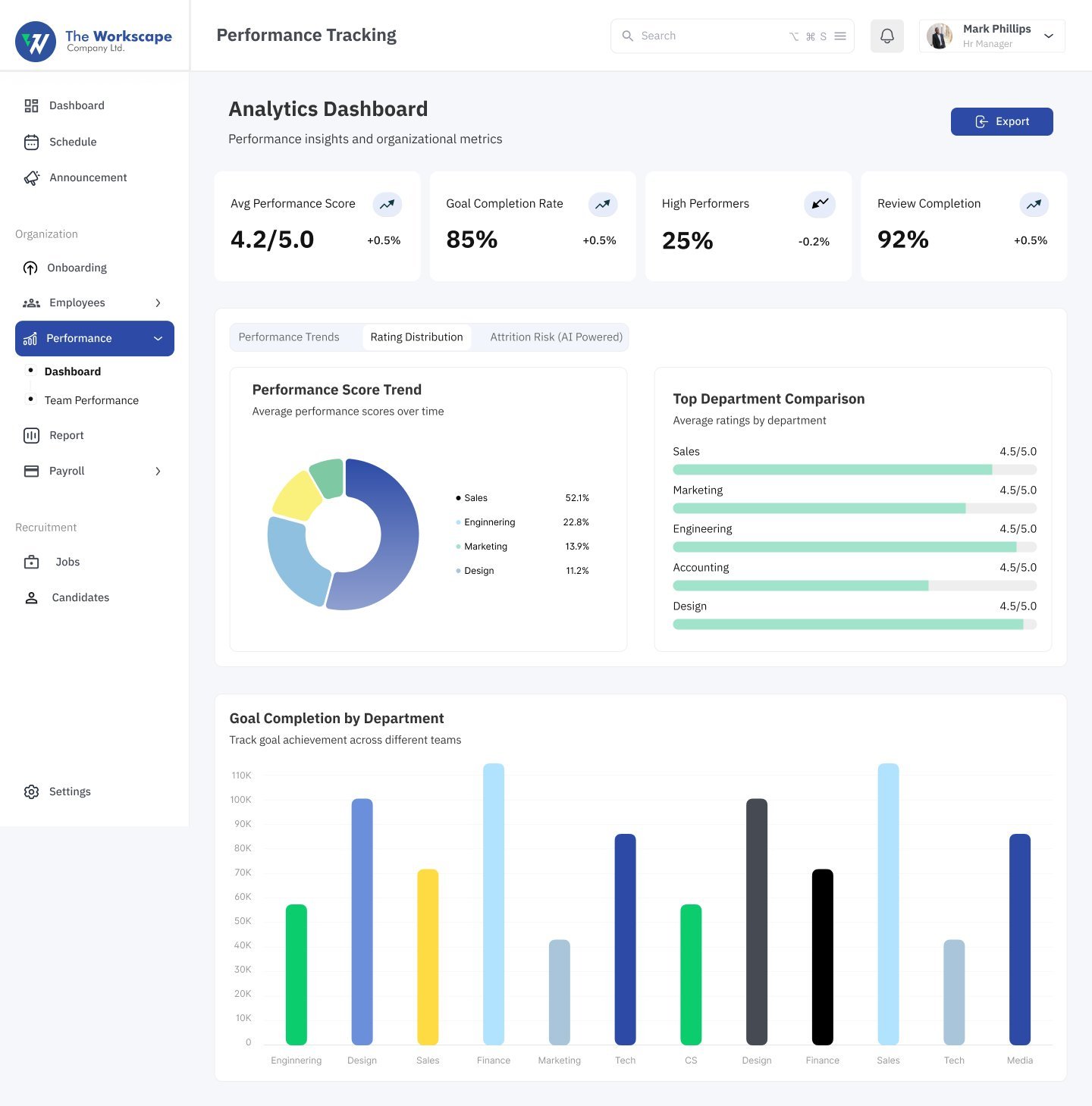Click the Candidates person icon

(31, 597)
